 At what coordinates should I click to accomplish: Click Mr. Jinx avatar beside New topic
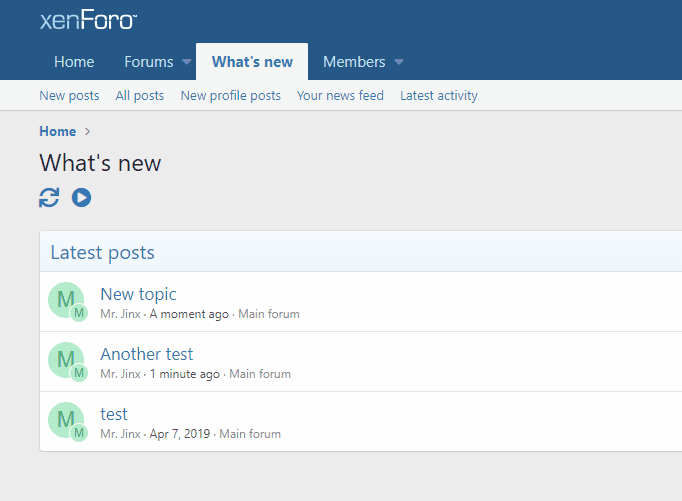point(66,300)
